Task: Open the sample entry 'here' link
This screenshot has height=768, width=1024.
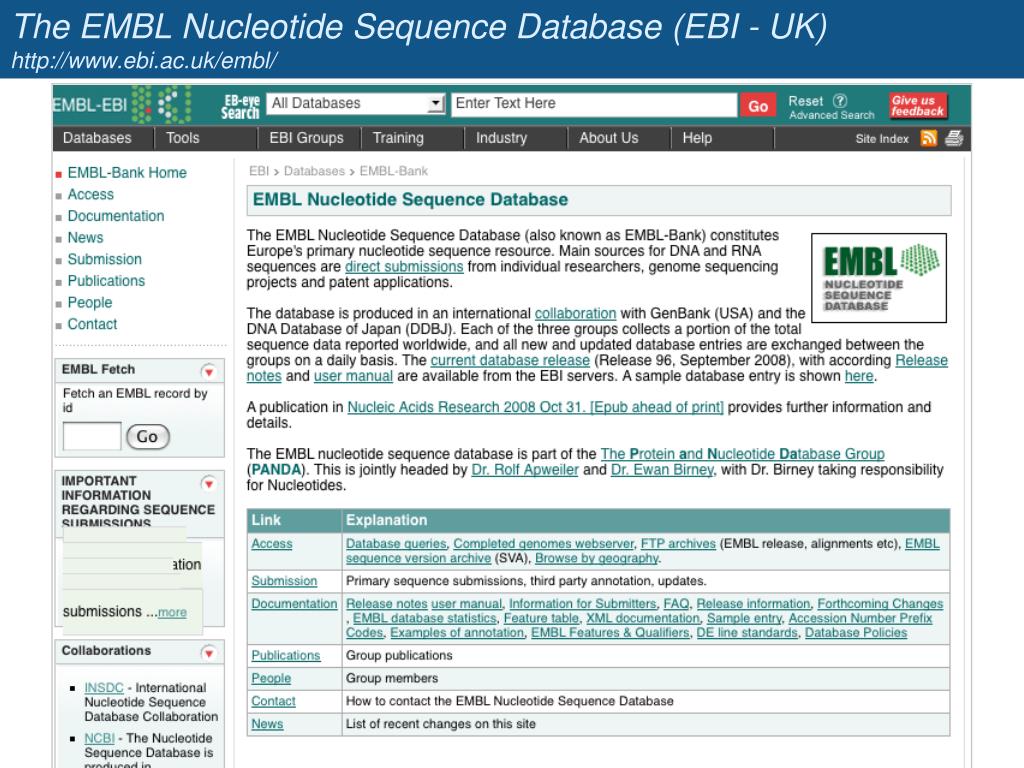Action: tap(859, 376)
